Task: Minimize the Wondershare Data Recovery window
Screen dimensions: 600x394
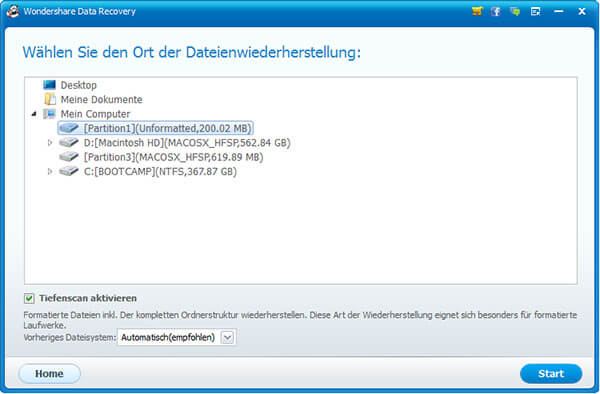Action: pyautogui.click(x=559, y=11)
